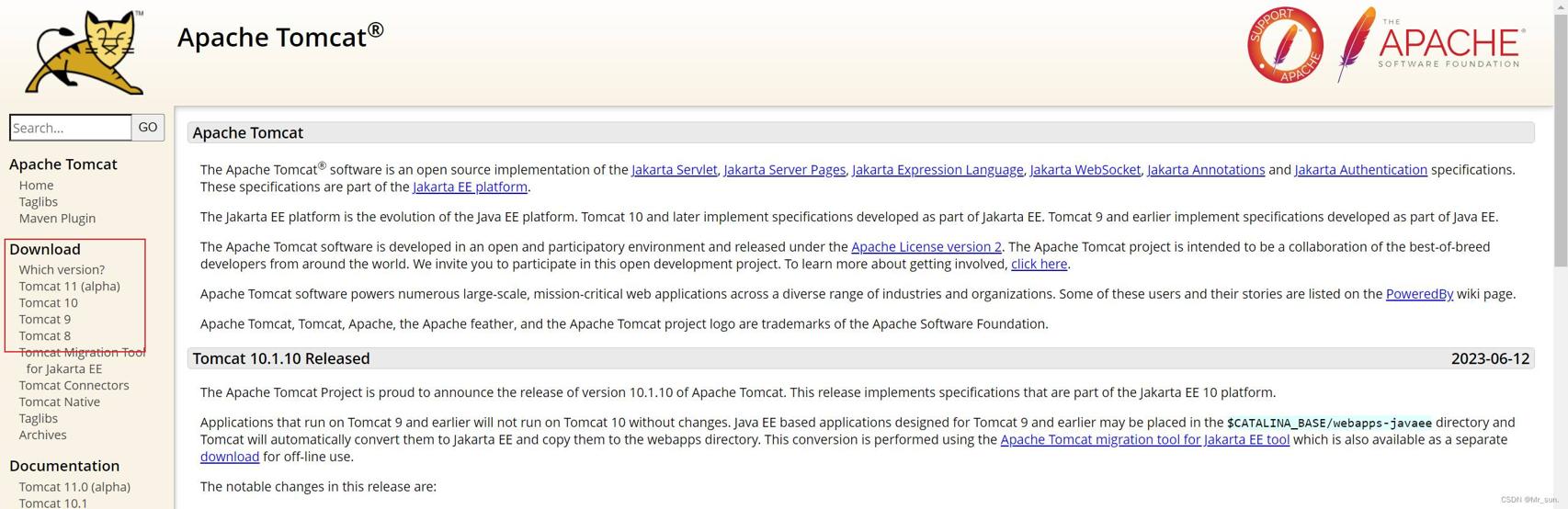Select Tomcat 9 download link
The height and width of the screenshot is (509, 1568).
tap(44, 320)
